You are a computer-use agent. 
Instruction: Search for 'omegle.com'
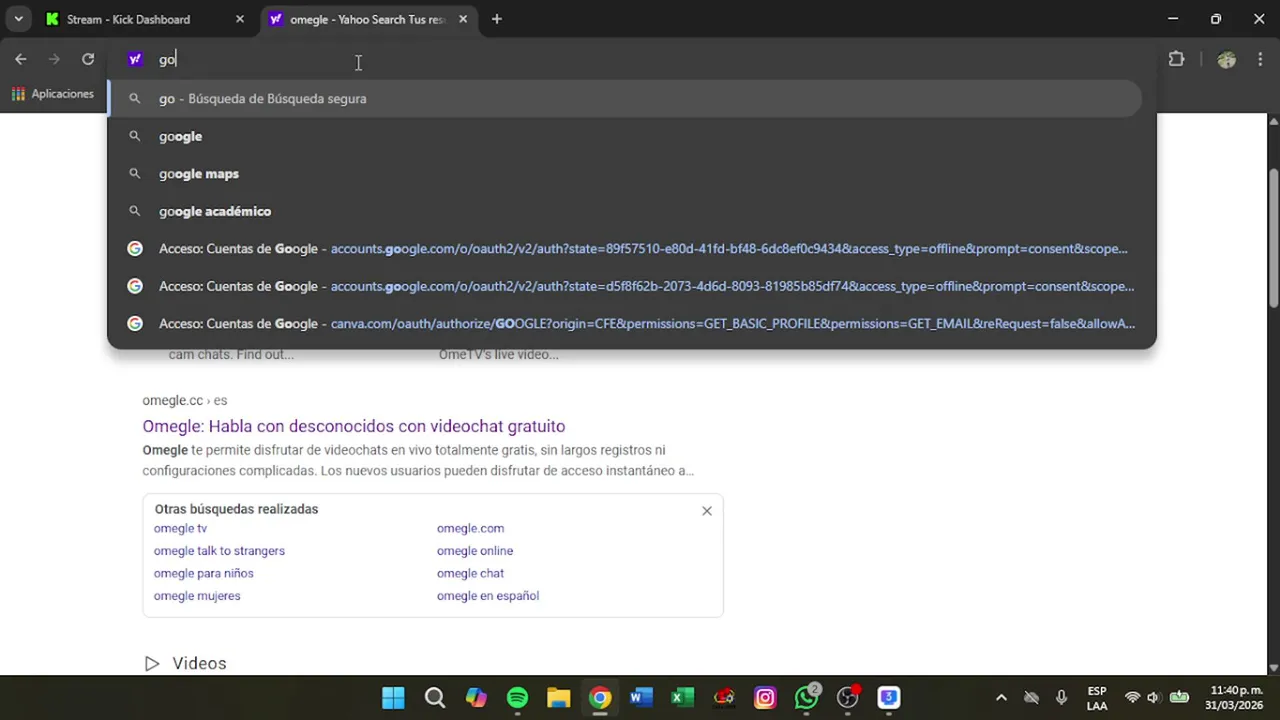470,528
